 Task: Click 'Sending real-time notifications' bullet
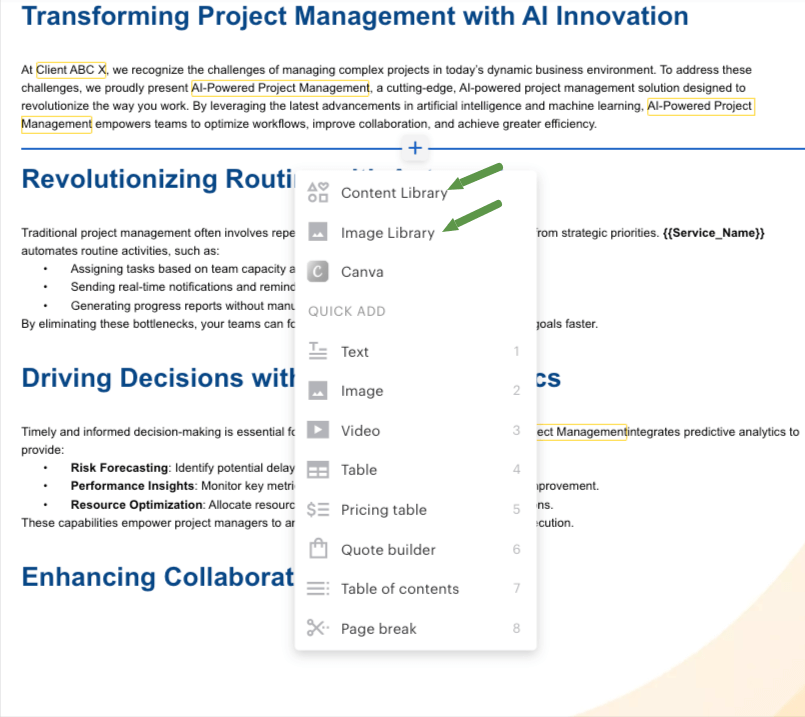point(182,287)
